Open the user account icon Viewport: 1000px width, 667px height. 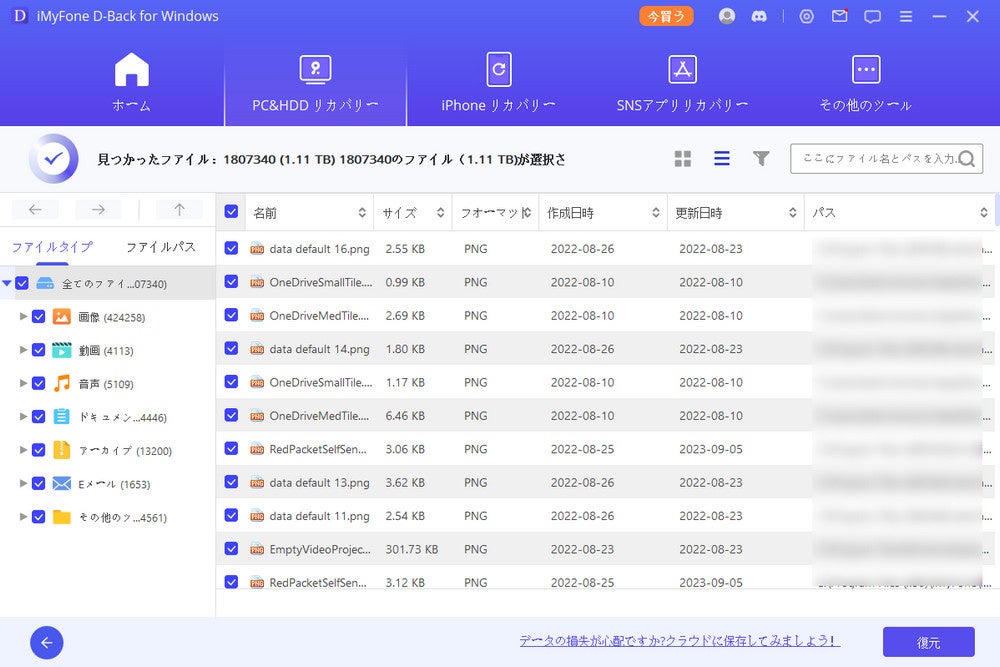727,16
